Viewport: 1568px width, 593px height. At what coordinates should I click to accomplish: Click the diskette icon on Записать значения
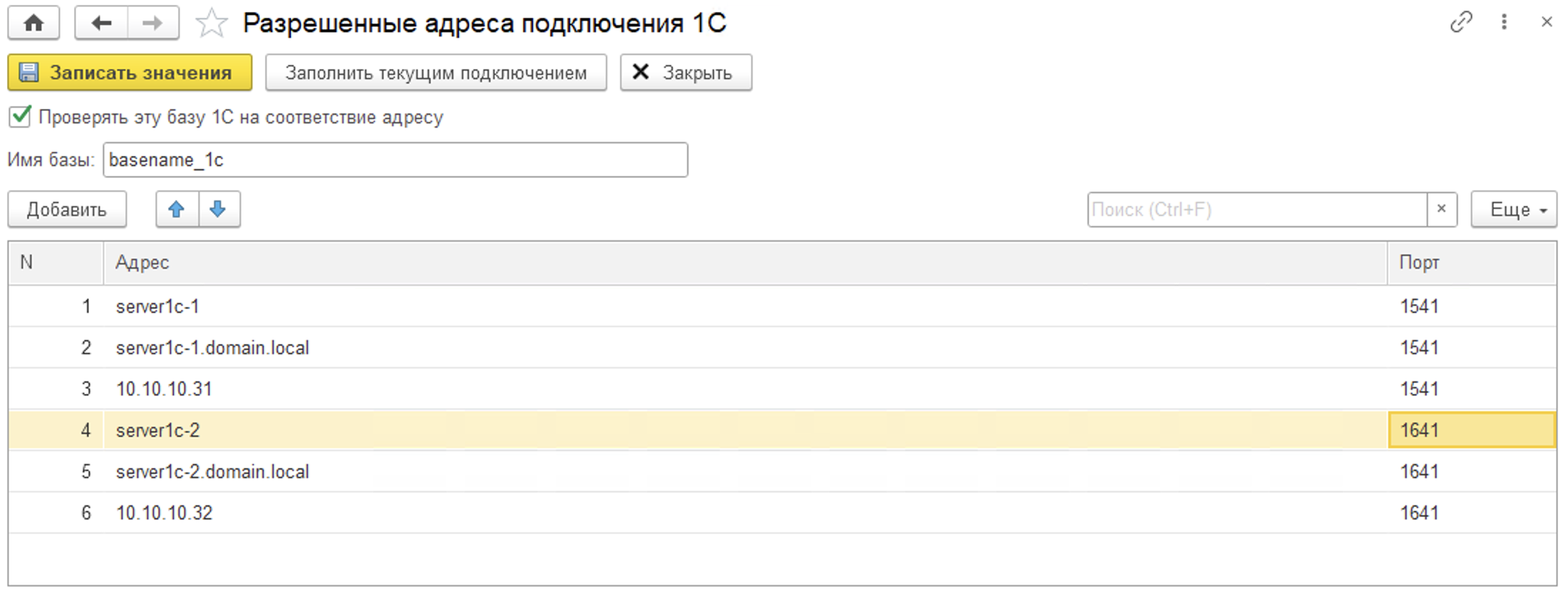29,72
